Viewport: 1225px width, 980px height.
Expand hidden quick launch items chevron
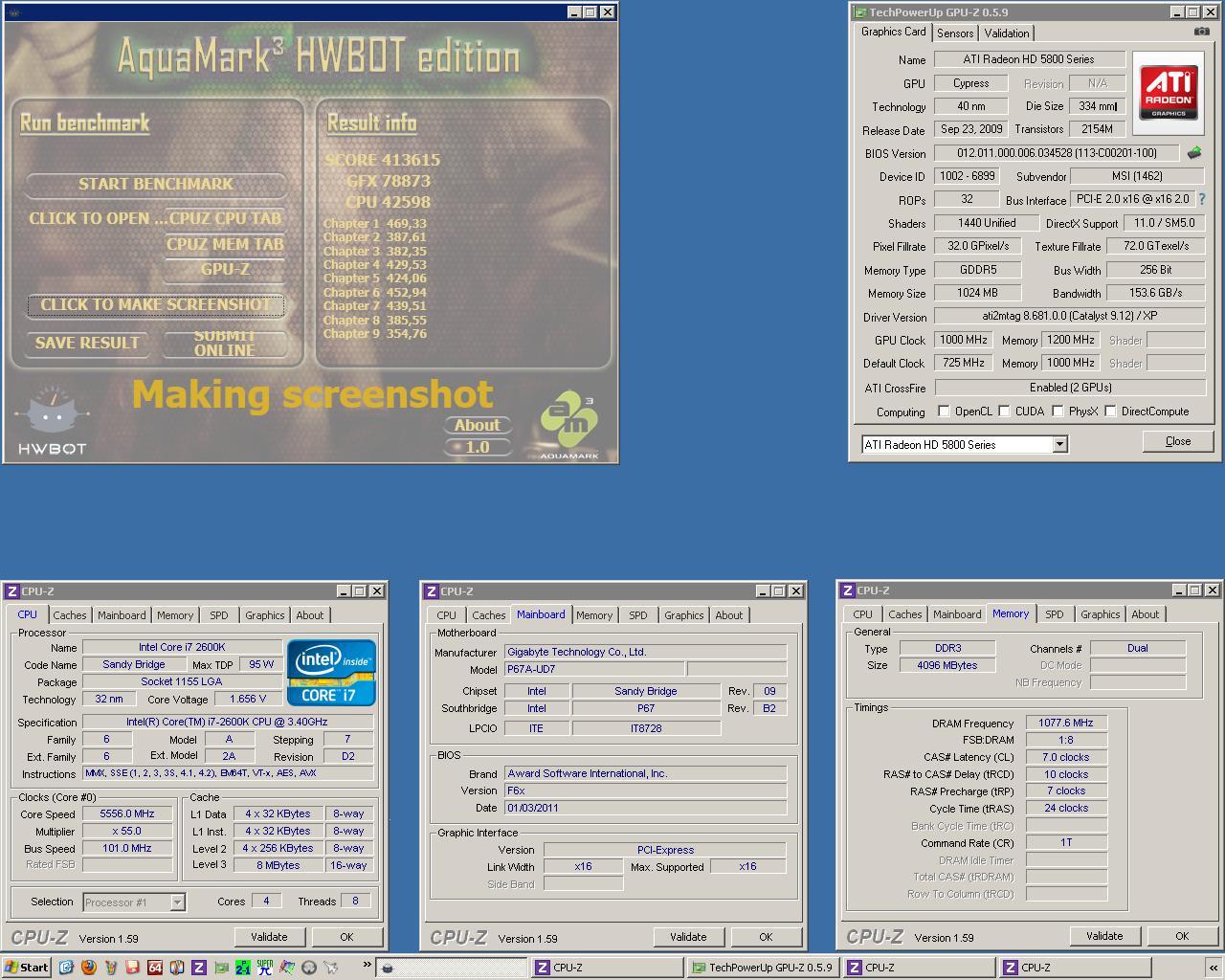tap(367, 967)
